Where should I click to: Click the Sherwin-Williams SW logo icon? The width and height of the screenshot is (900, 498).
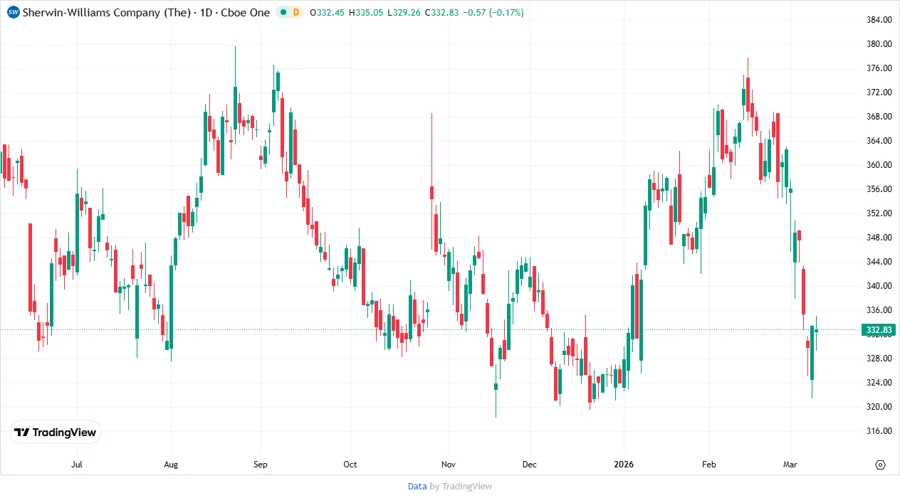pos(13,12)
